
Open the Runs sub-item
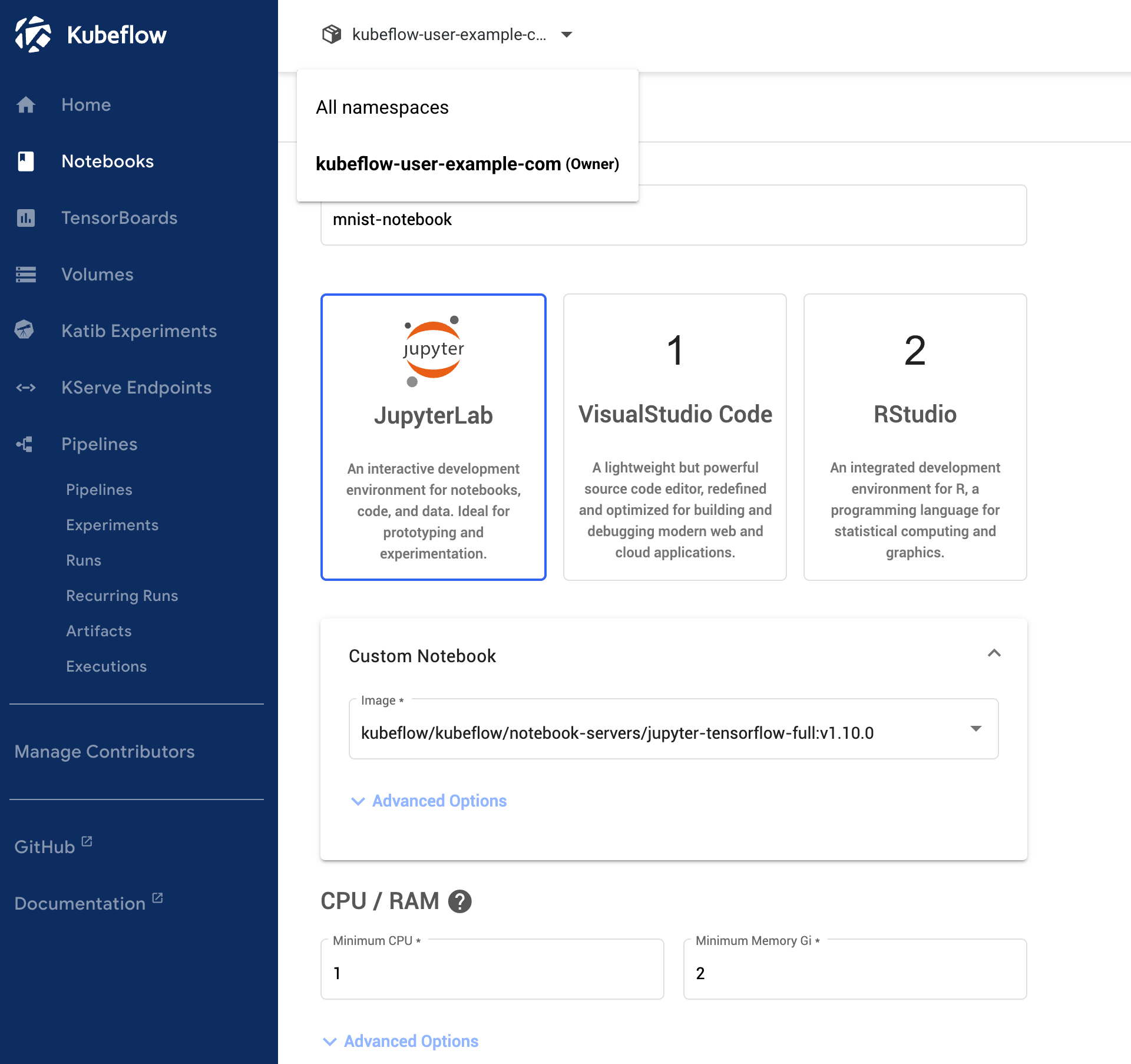84,560
